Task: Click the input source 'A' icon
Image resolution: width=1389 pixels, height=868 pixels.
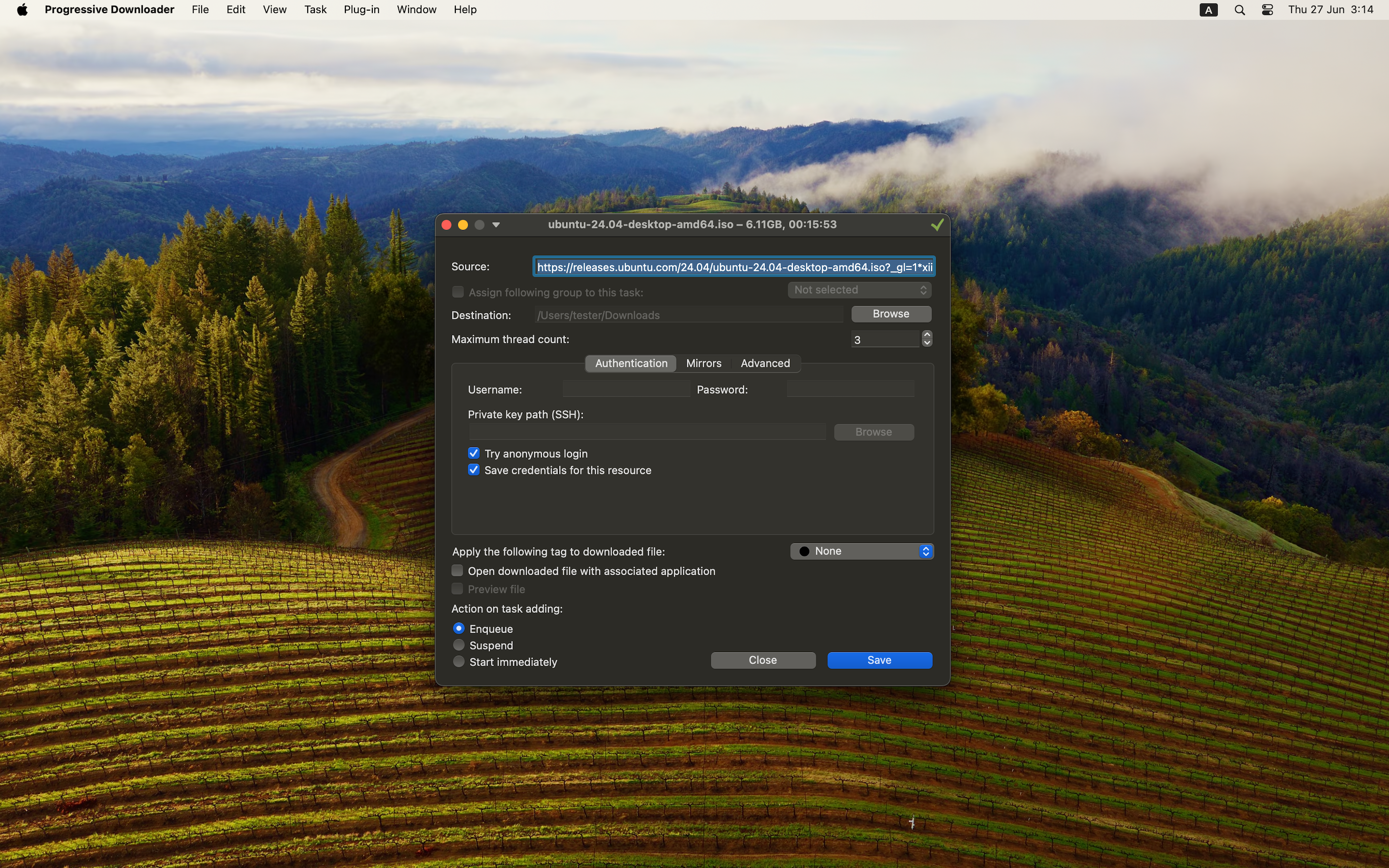Action: pyautogui.click(x=1208, y=10)
